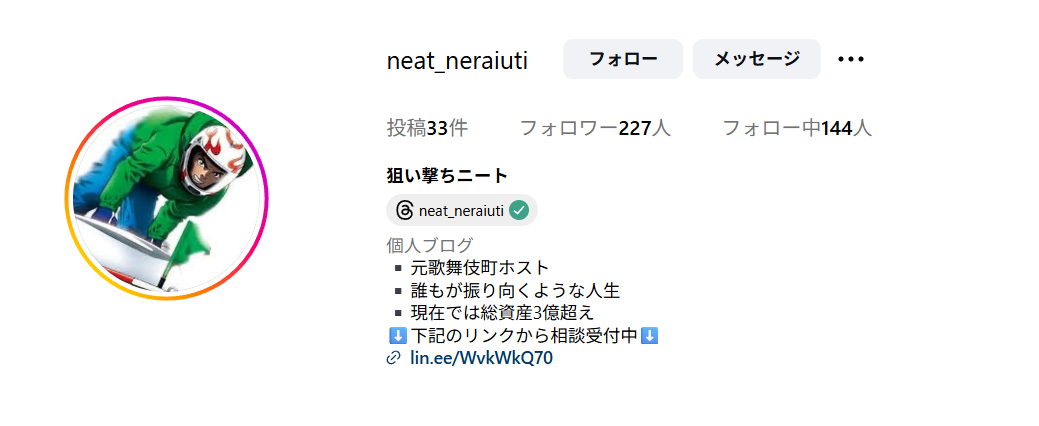The image size is (1039, 426).
Task: Follow this account with the フォロー button
Action: click(x=623, y=59)
